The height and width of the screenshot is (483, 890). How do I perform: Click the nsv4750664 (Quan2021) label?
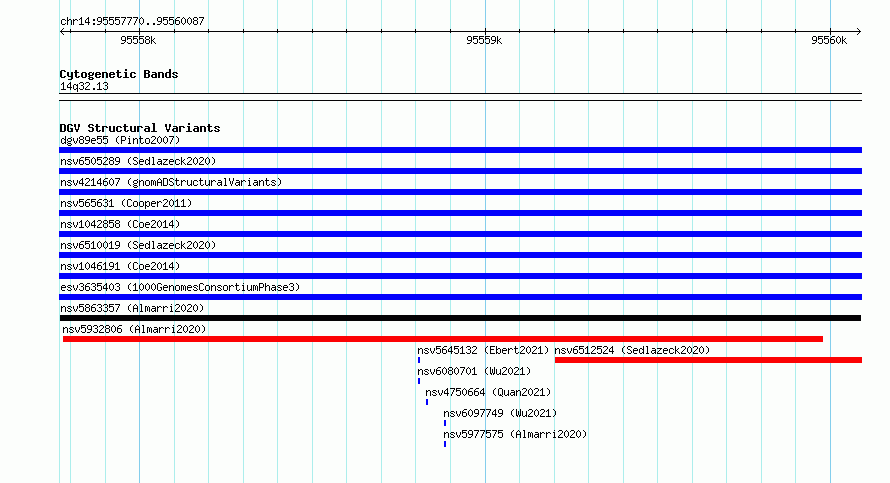pos(488,392)
